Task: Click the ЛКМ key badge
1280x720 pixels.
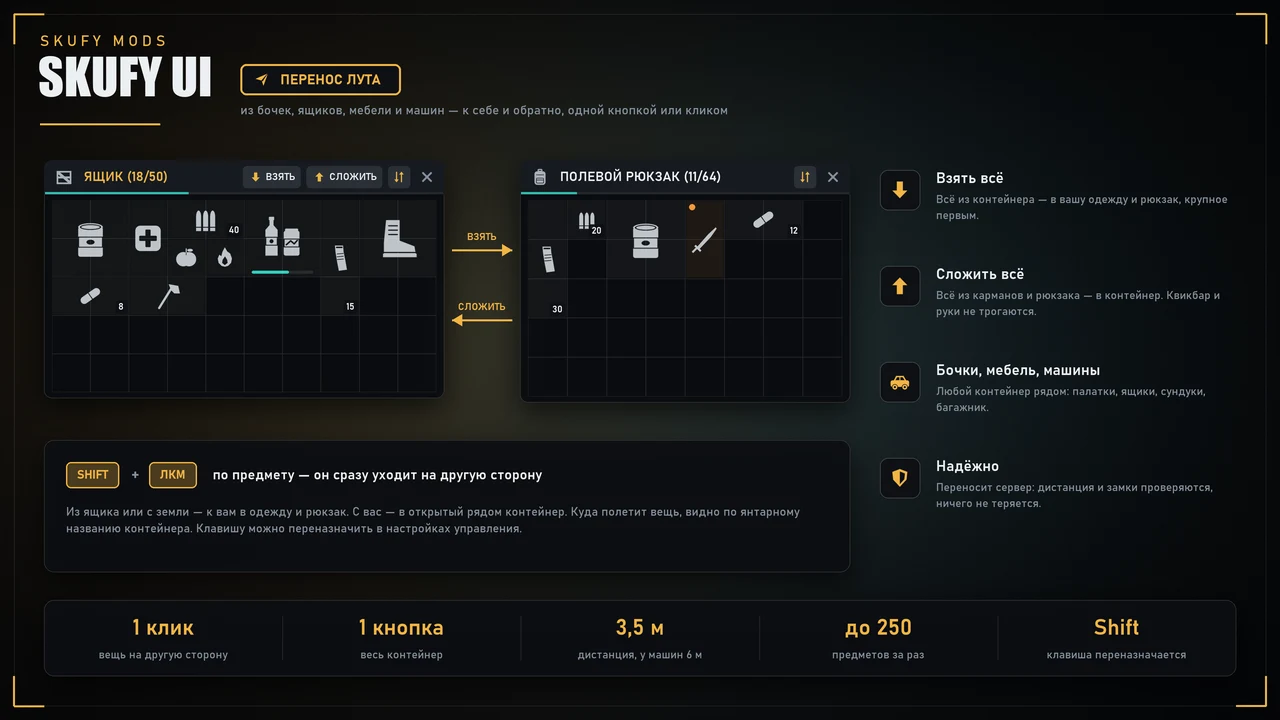Action: coord(173,475)
